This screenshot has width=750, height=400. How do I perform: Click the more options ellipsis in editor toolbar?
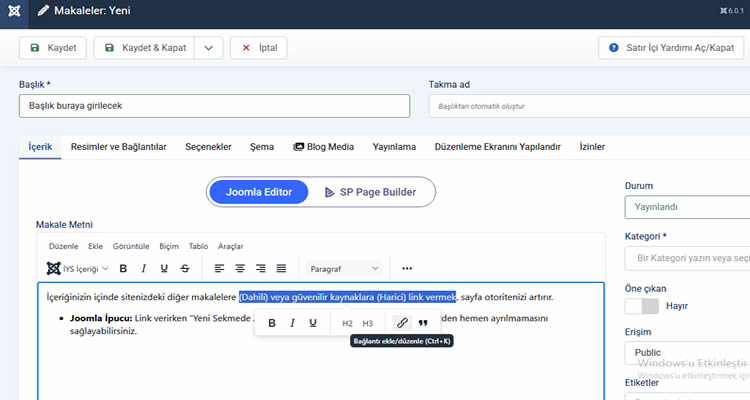[407, 269]
